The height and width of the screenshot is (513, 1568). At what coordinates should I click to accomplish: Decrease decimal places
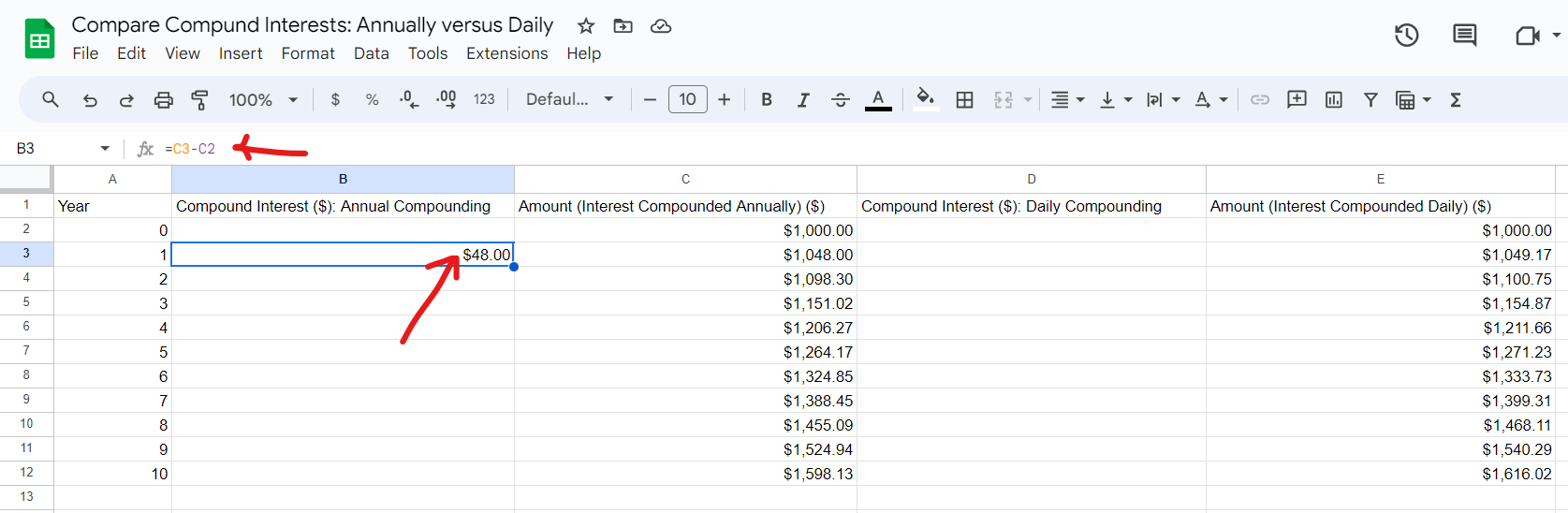pos(409,99)
